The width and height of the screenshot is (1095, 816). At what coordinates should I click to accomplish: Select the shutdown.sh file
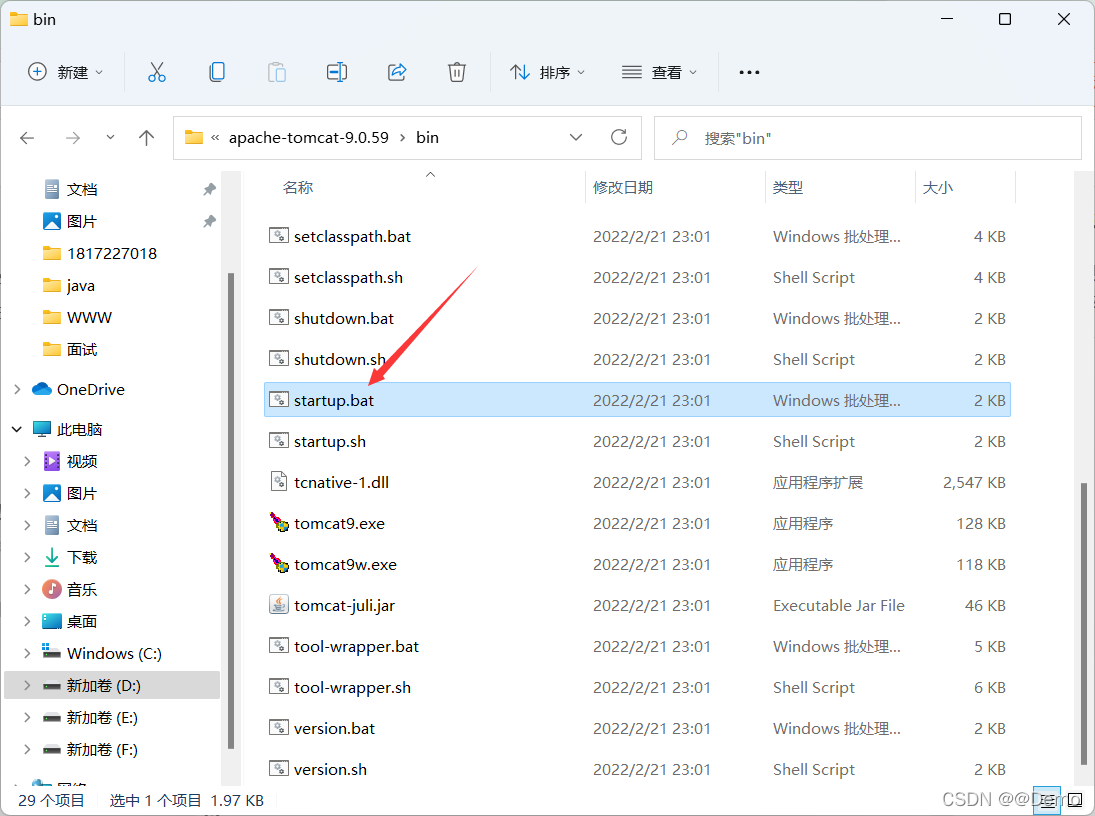tap(637, 359)
